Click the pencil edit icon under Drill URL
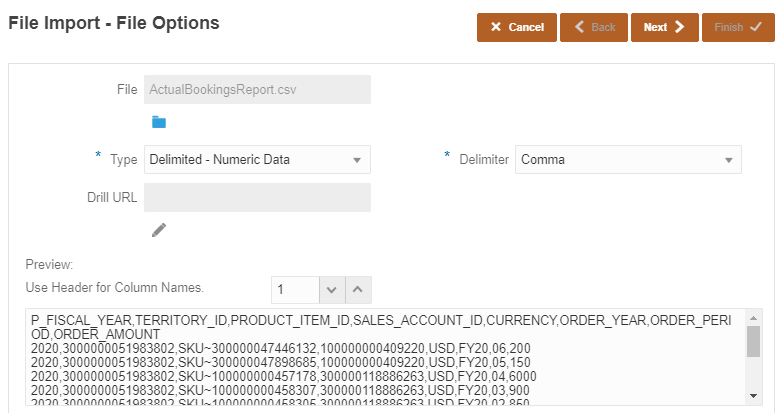This screenshot has width=780, height=413. pyautogui.click(x=158, y=230)
